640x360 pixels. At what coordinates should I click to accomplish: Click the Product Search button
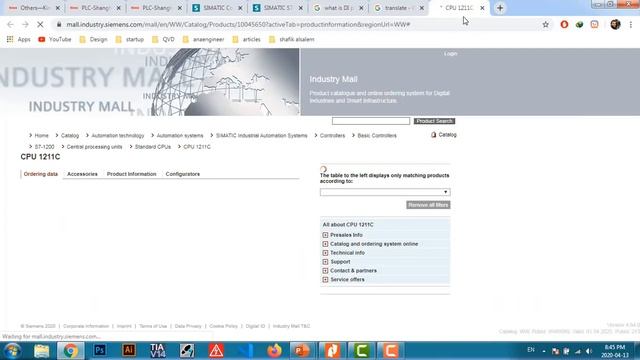434,121
